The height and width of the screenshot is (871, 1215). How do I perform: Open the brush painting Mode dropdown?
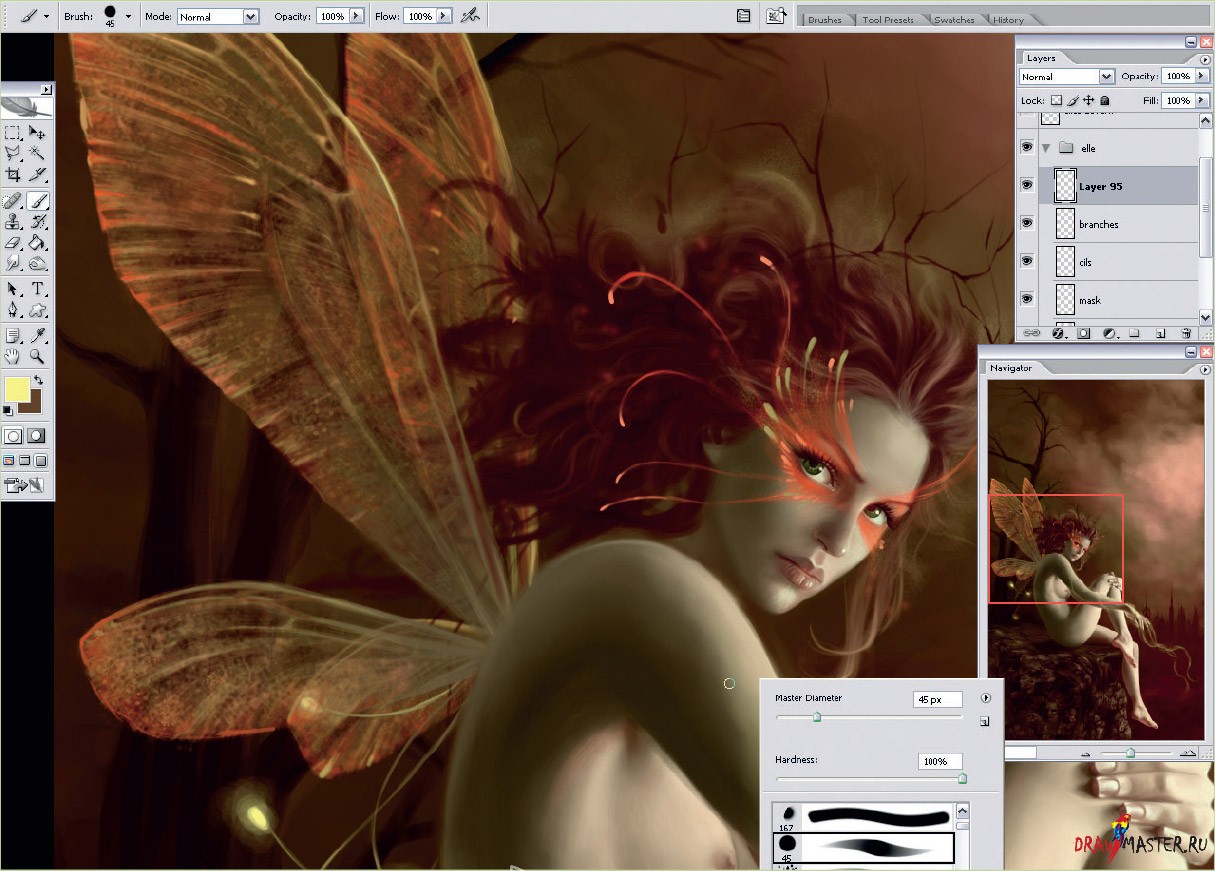[x=250, y=16]
